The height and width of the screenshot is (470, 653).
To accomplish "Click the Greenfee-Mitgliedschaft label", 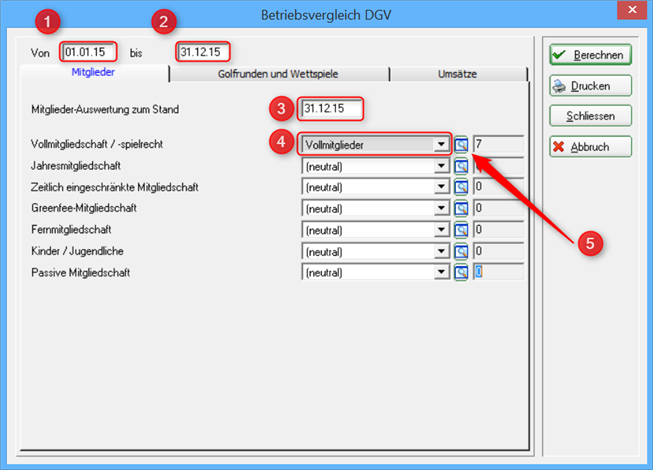I will pos(84,208).
